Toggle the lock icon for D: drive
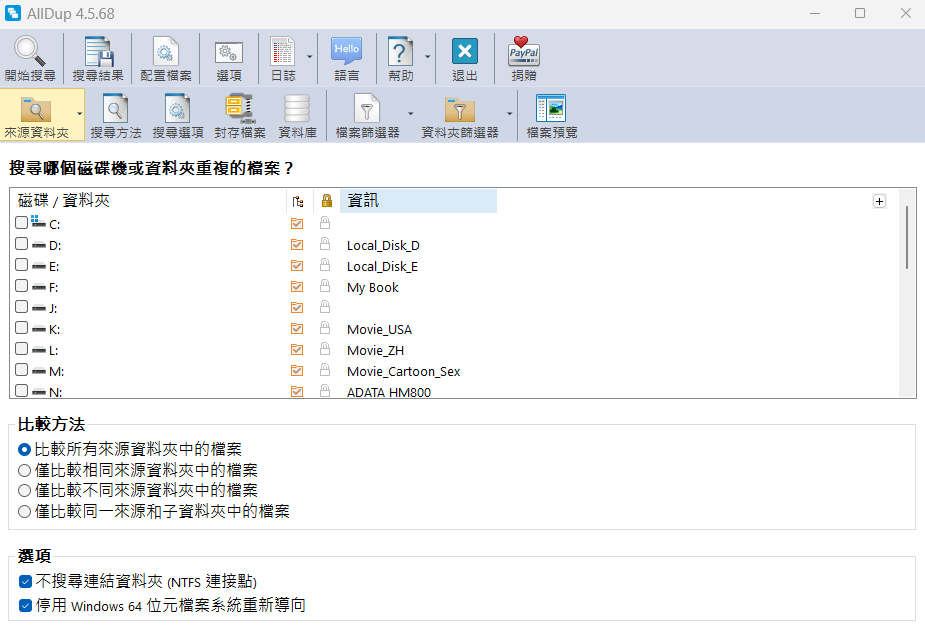The width and height of the screenshot is (925, 635). pyautogui.click(x=324, y=244)
